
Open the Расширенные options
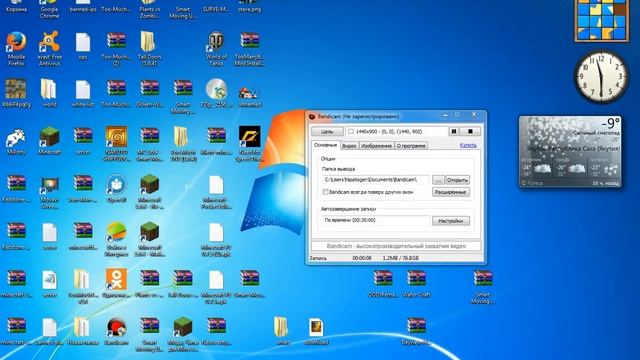(451, 192)
